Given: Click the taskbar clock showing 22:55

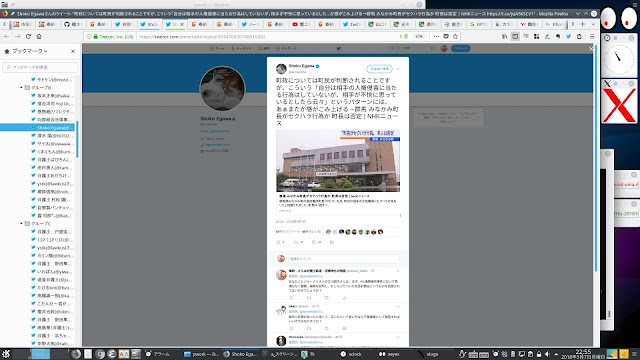Looking at the screenshot, I should tap(583, 354).
